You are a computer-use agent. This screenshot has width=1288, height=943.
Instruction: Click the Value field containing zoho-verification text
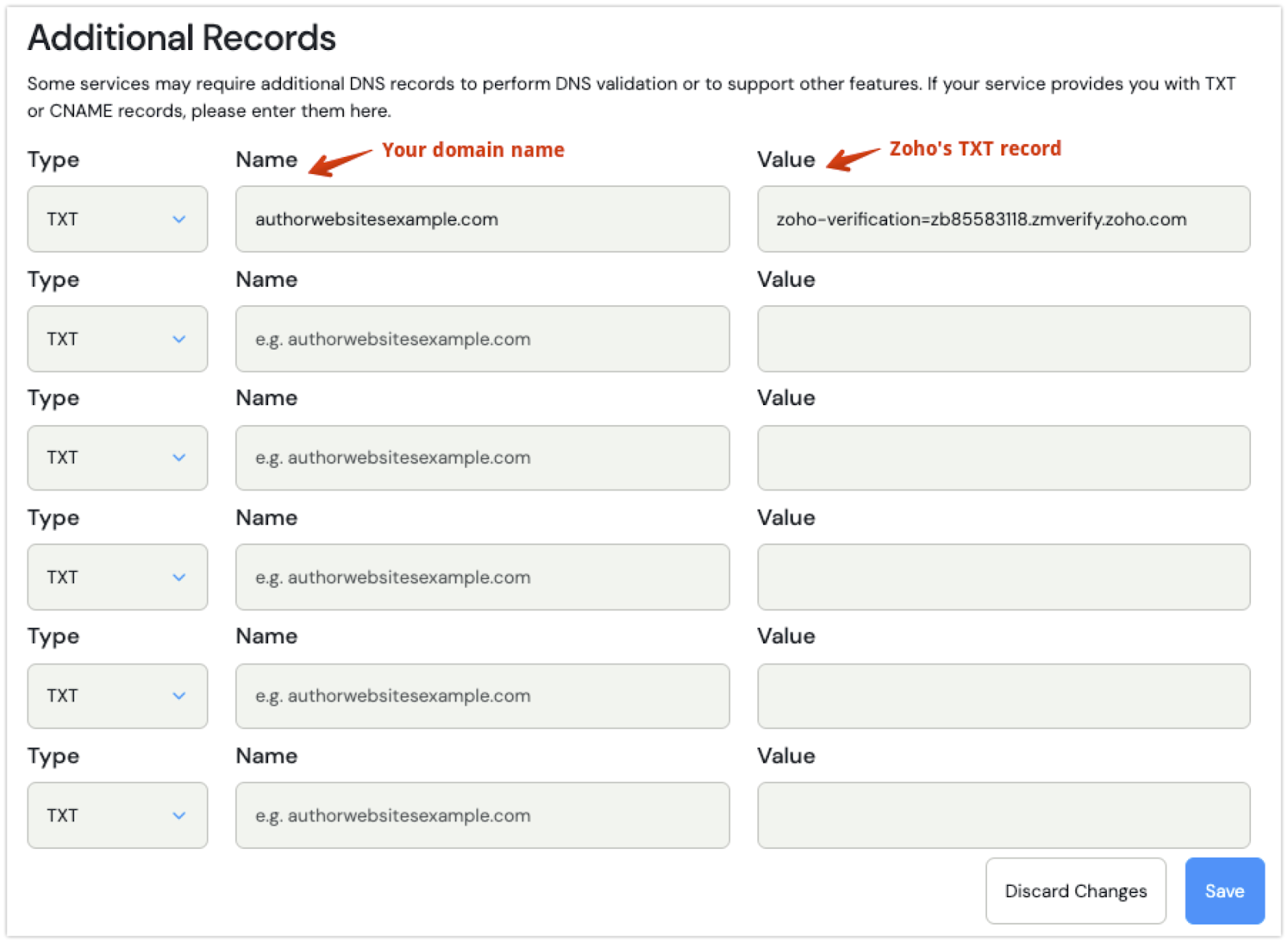point(1004,219)
